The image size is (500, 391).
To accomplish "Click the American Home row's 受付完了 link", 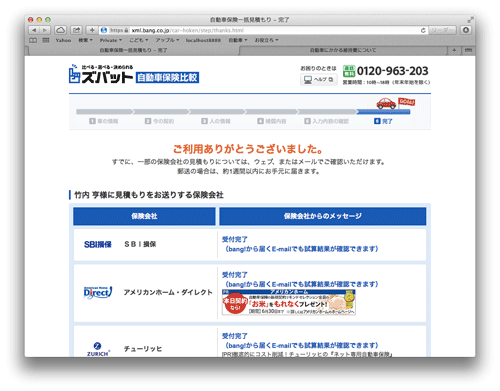I will coord(235,275).
